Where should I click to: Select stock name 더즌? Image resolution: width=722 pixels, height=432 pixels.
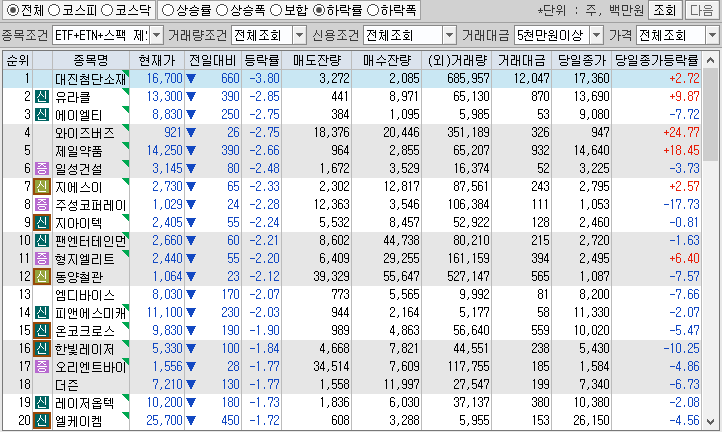click(67, 385)
